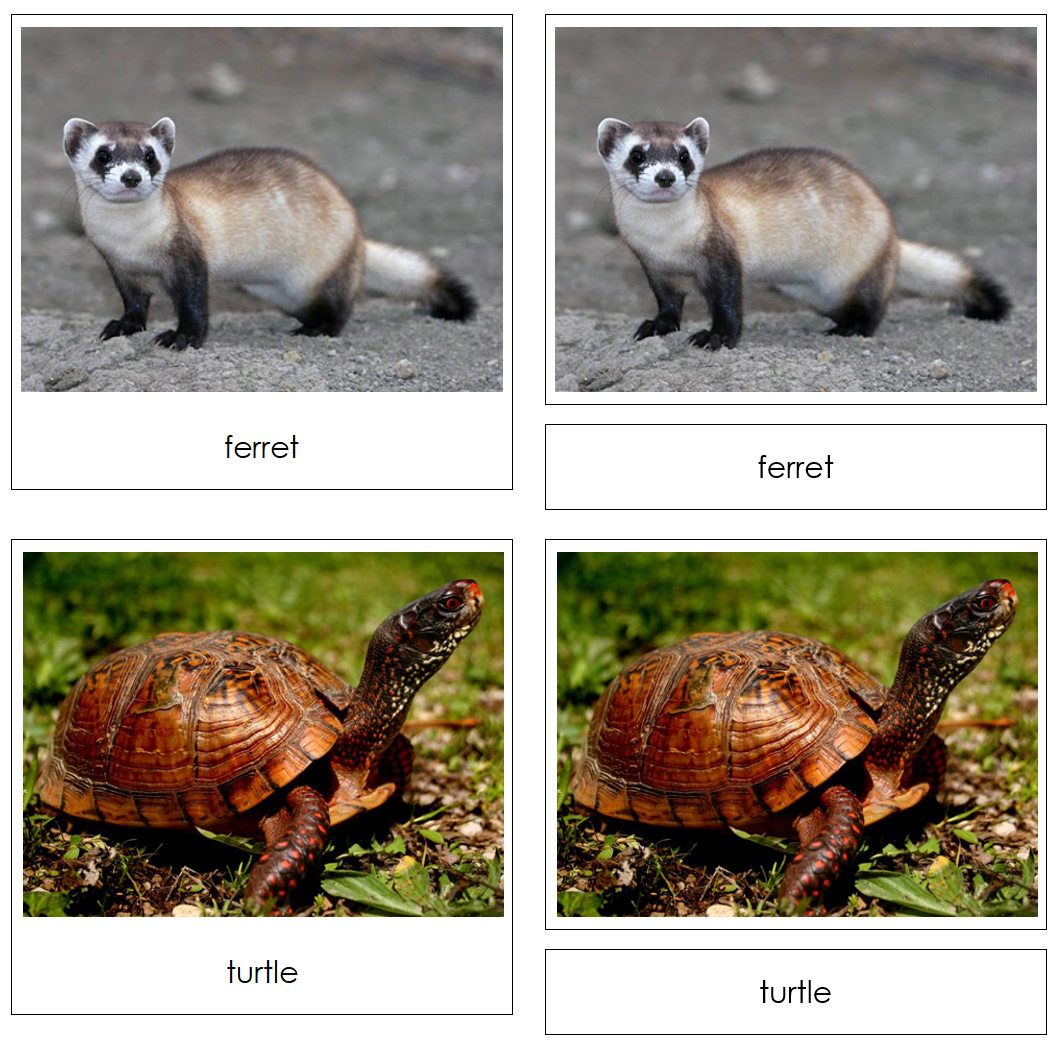Click the turtle's red-spotted front leg, right photo
The width and height of the screenshot is (1063, 1053).
click(823, 846)
